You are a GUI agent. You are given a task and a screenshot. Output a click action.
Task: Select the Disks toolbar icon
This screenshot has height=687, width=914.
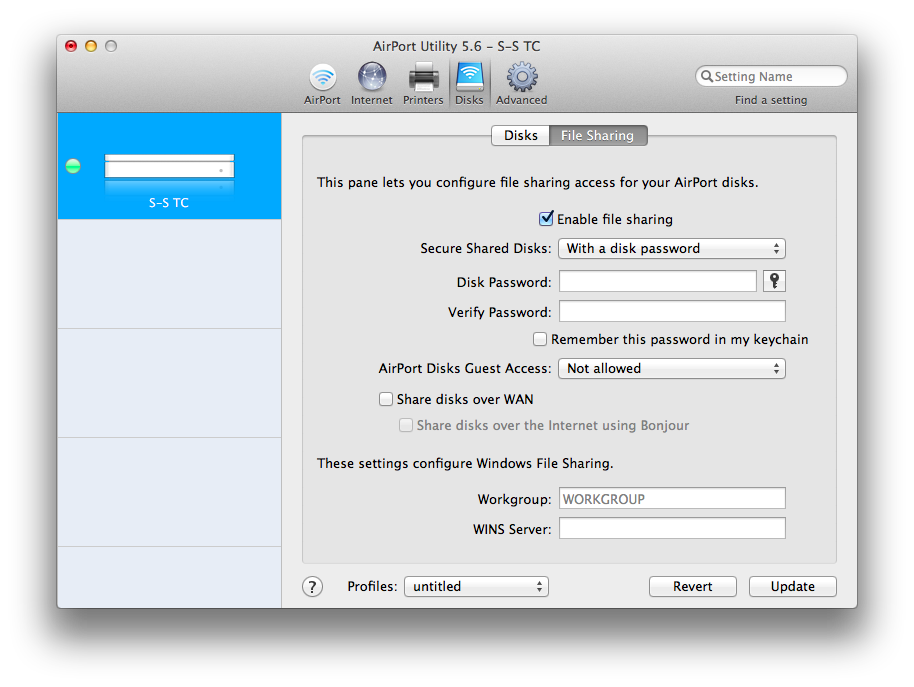pos(469,83)
